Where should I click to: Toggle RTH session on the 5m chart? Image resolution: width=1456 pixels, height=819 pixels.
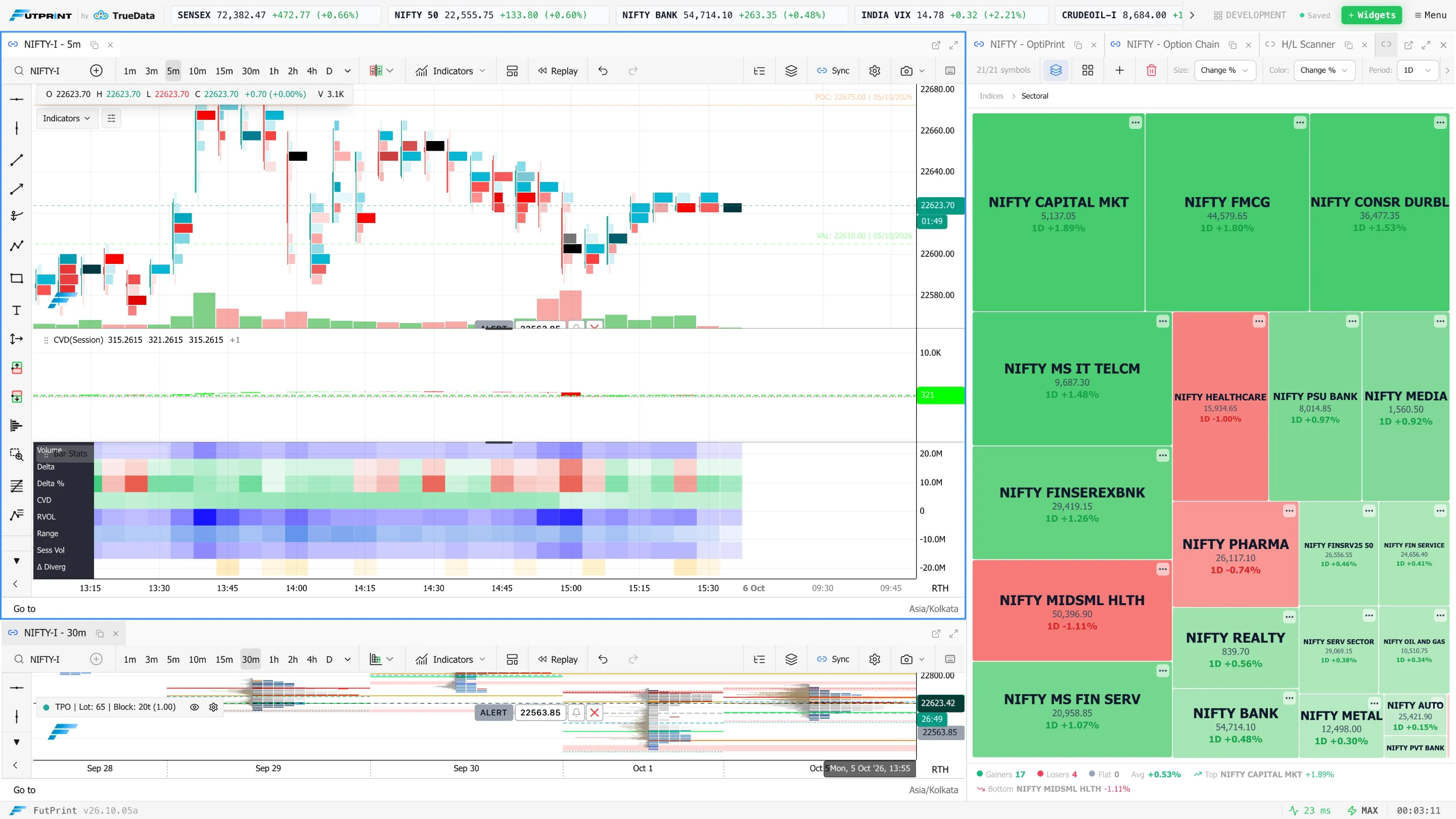click(940, 588)
